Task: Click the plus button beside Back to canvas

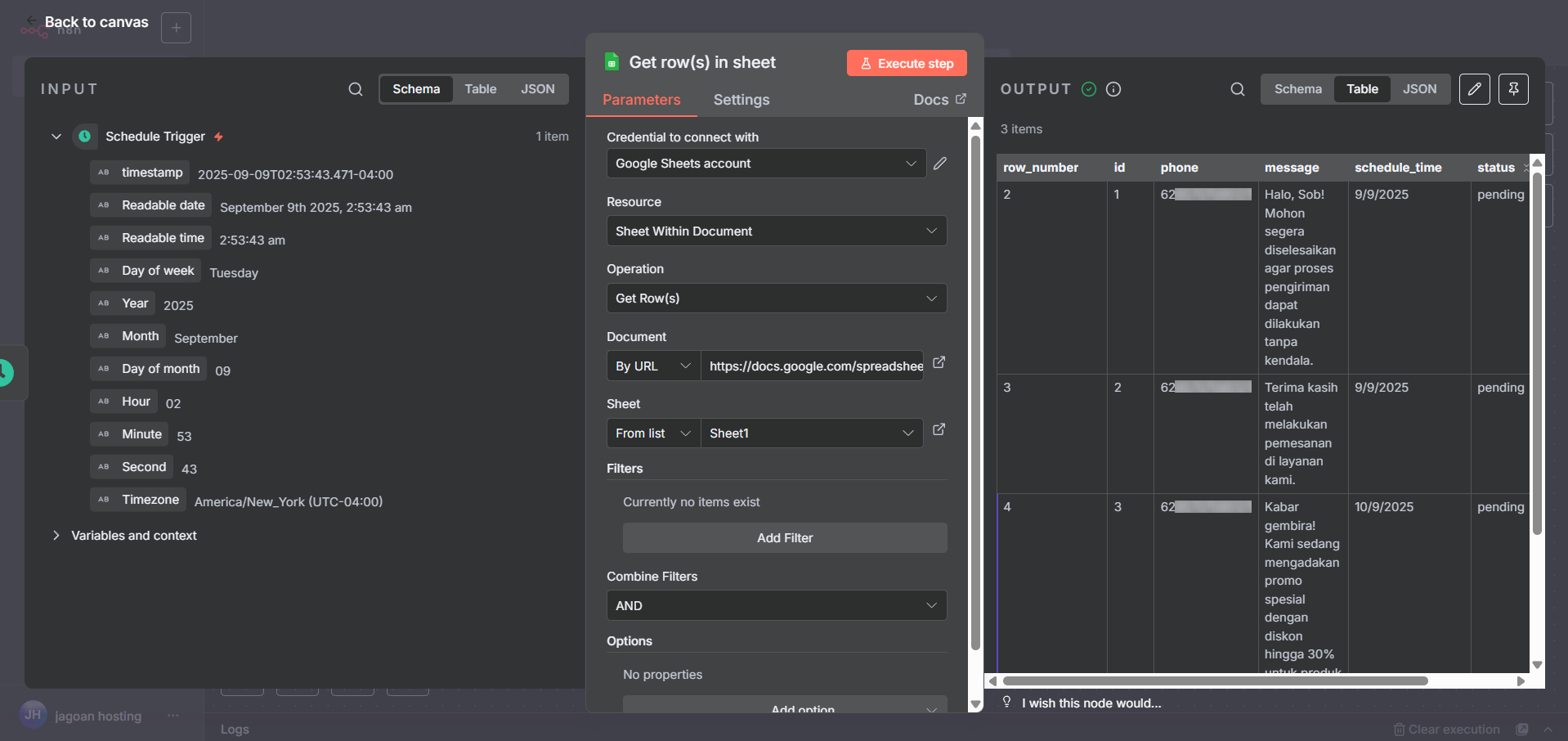Action: click(176, 28)
